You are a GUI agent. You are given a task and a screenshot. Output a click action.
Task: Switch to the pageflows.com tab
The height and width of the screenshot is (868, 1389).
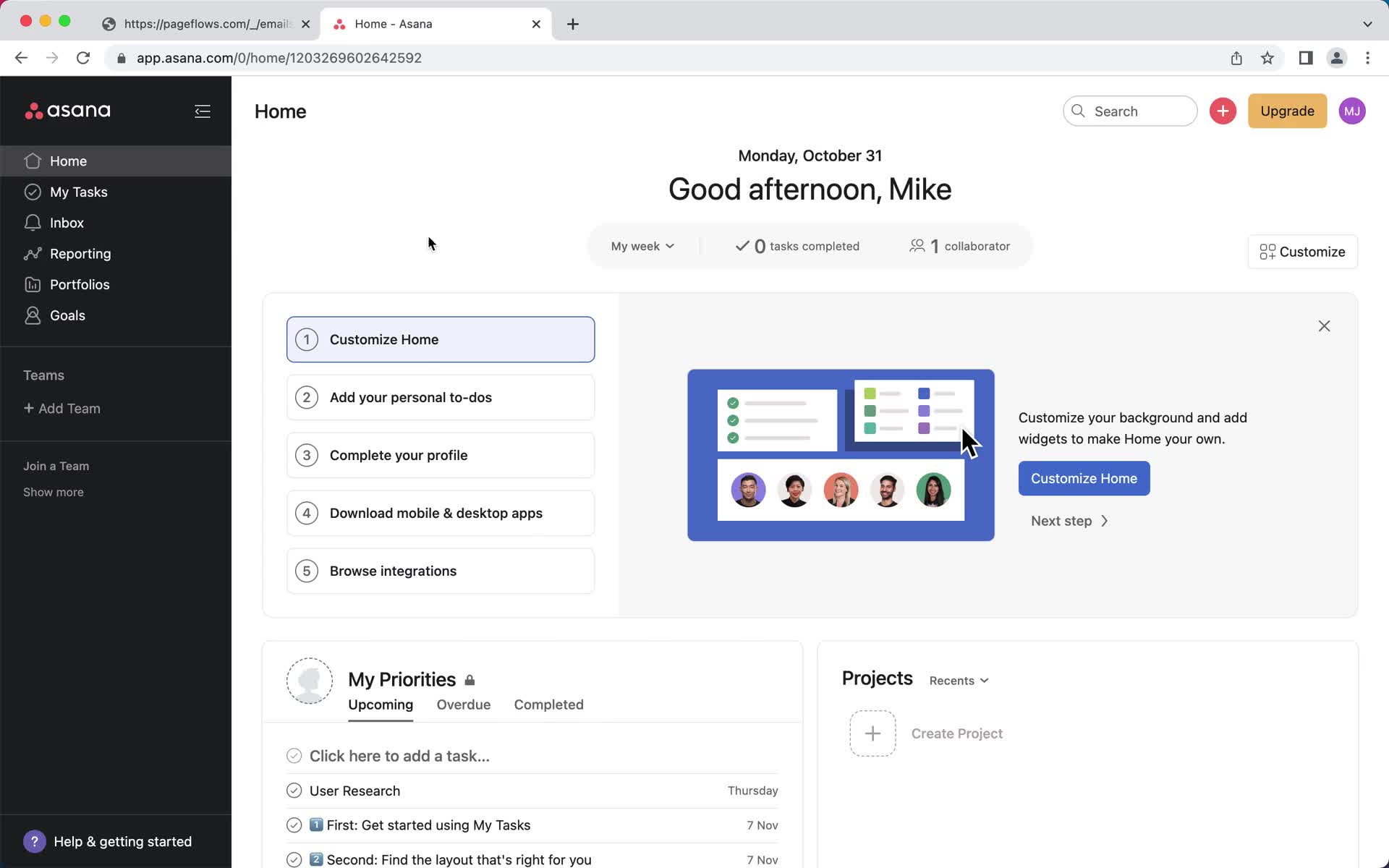pos(207,24)
